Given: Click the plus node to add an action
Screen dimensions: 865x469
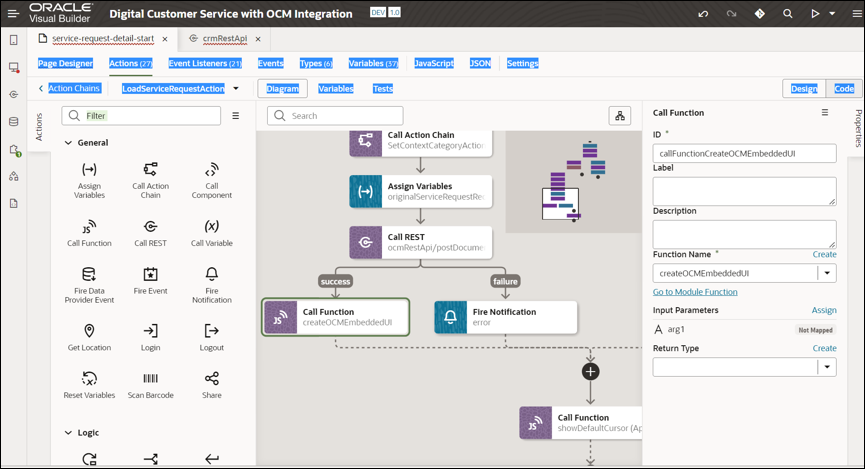Looking at the screenshot, I should [590, 371].
